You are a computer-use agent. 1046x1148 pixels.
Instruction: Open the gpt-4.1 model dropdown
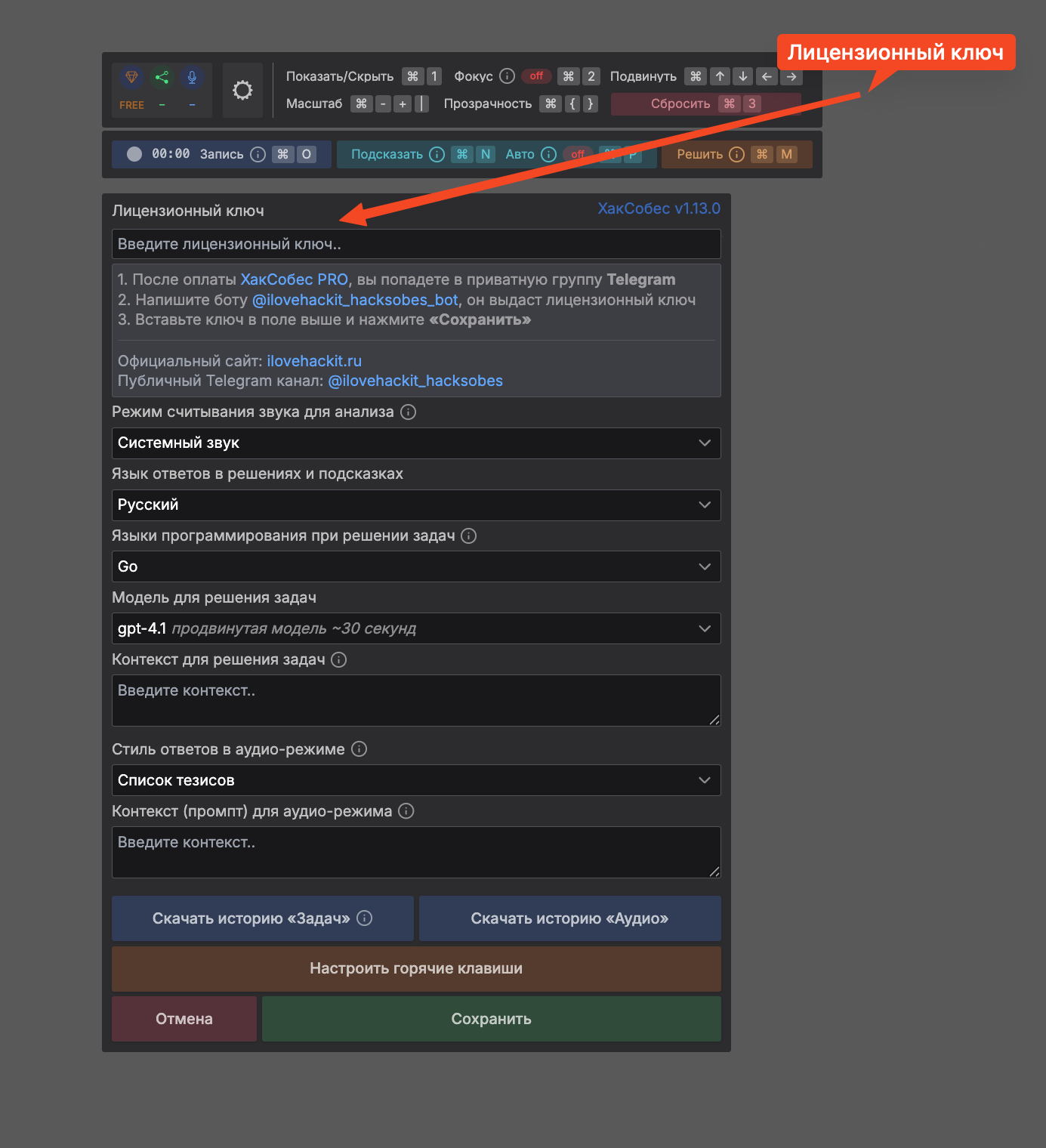(416, 628)
